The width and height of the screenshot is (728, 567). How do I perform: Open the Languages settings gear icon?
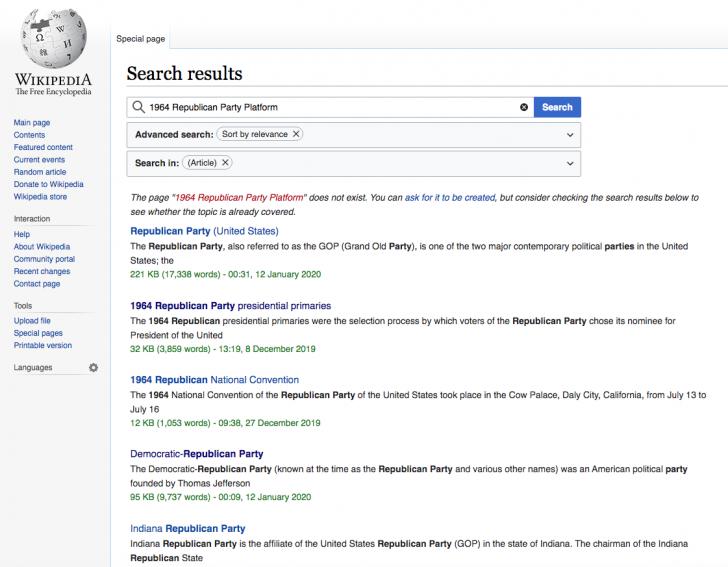[93, 367]
